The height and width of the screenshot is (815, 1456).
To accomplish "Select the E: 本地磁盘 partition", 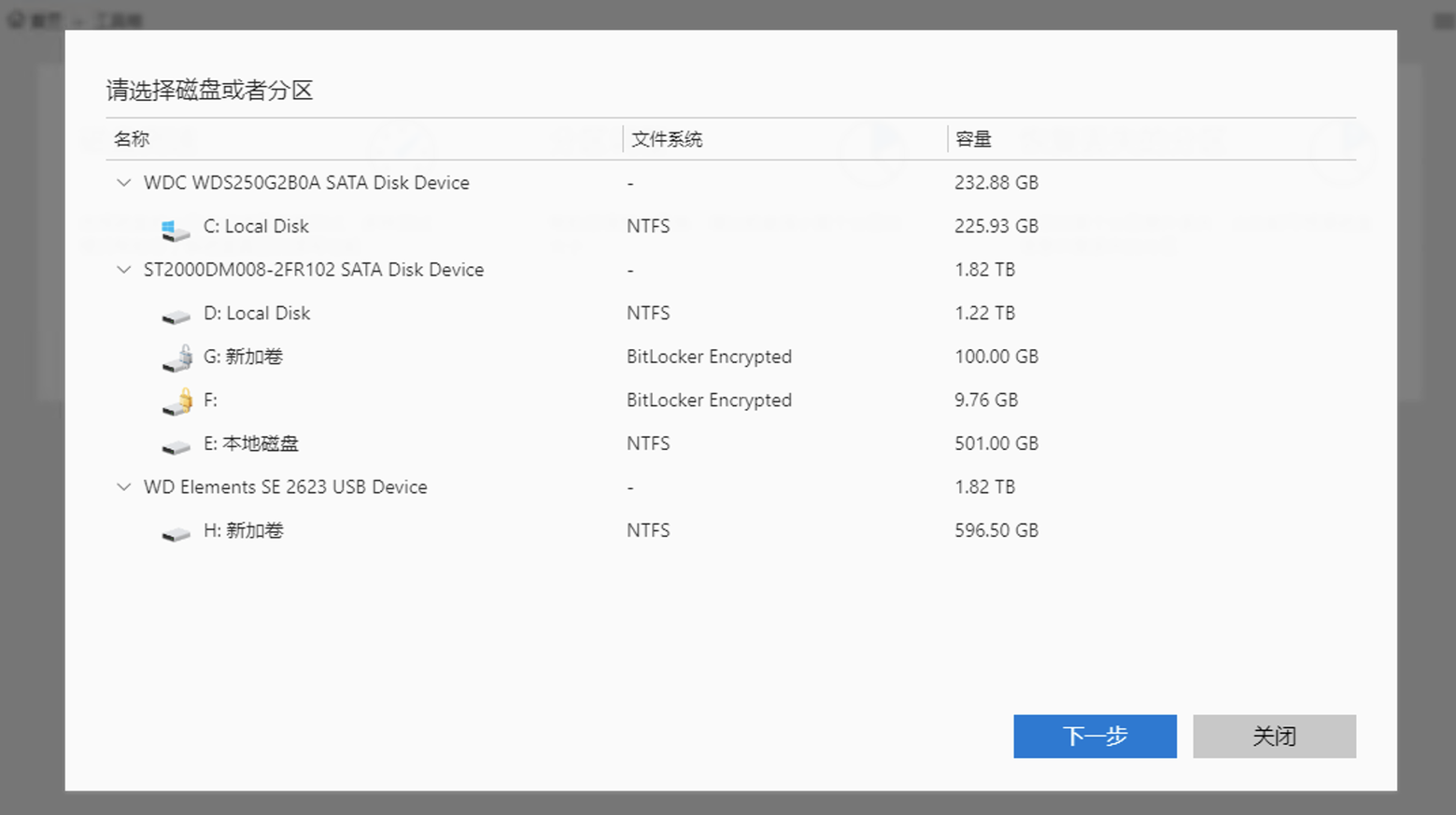I will (250, 443).
